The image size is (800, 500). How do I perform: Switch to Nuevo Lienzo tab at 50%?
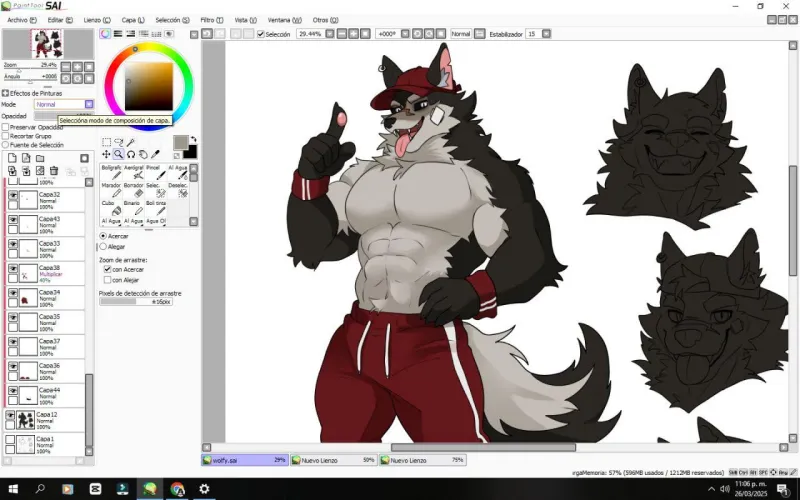334,460
